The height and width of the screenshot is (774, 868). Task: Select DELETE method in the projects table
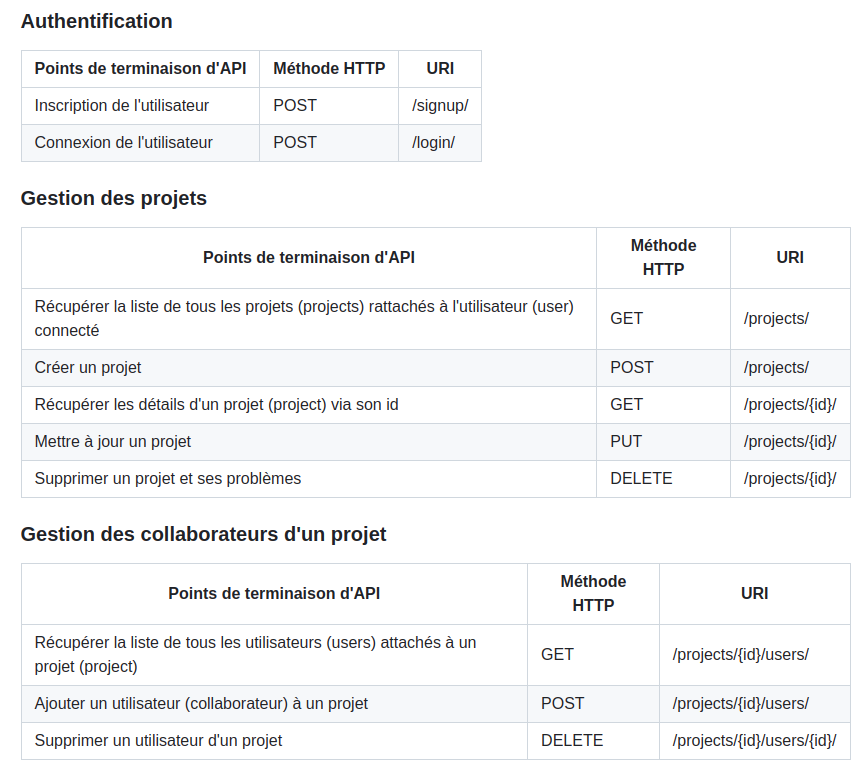point(641,478)
